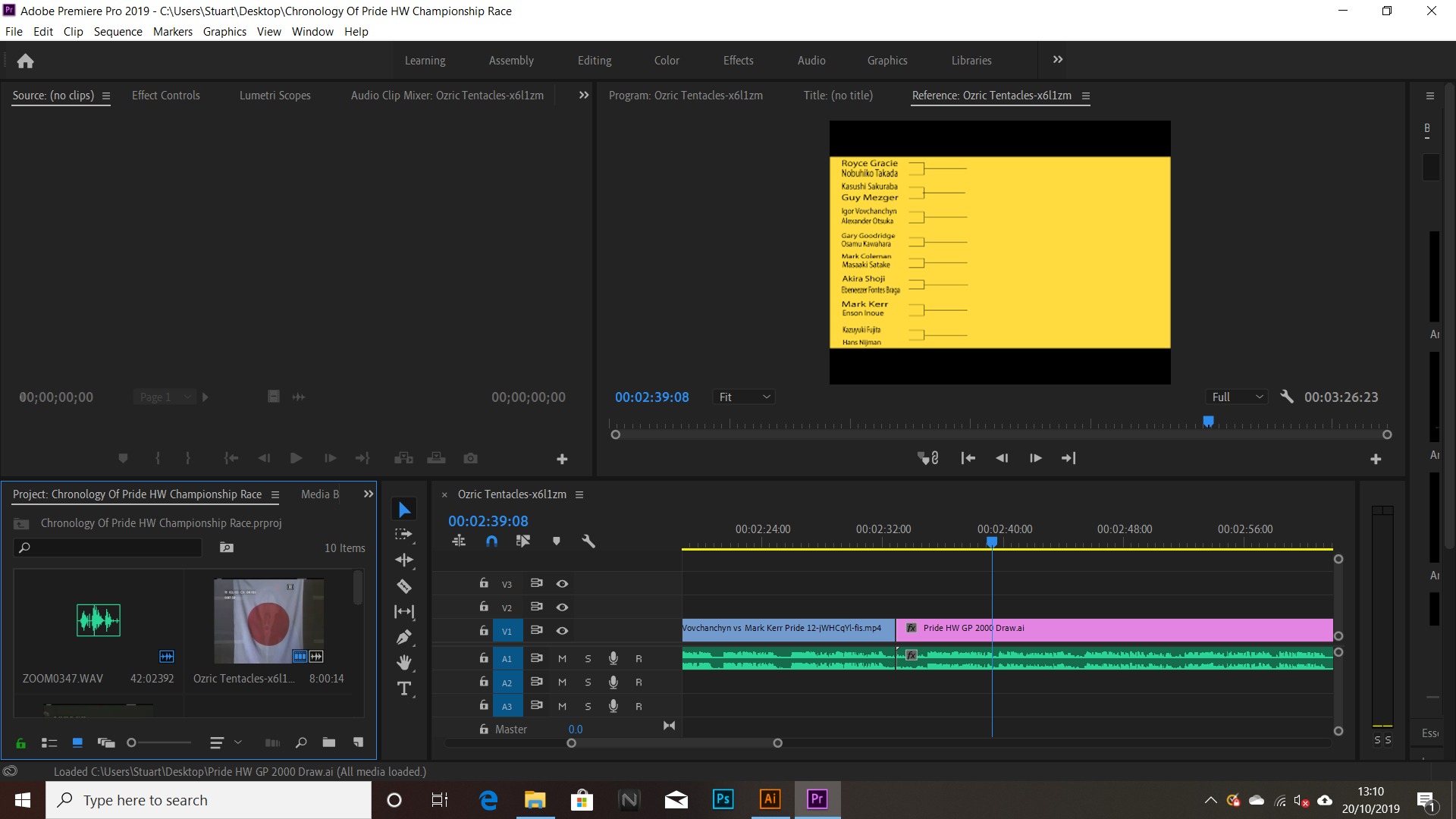Open the Full playback resolution dropdown
This screenshot has height=819, width=1456.
pos(1236,397)
